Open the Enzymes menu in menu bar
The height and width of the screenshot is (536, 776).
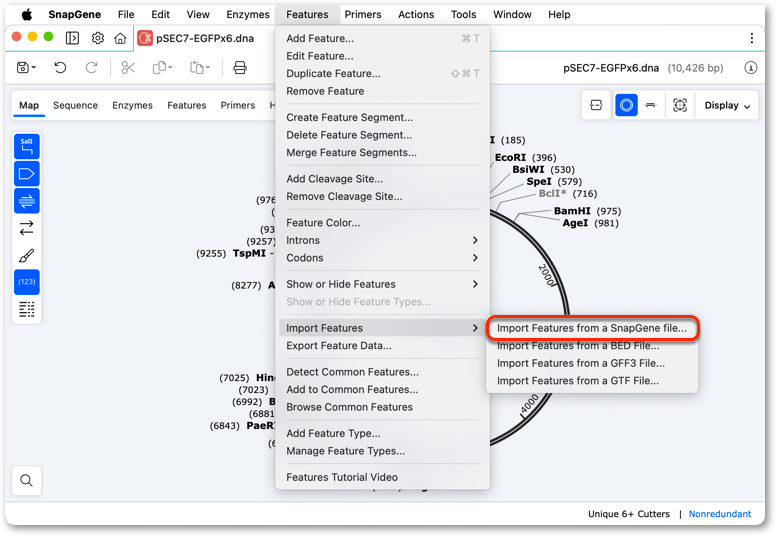[247, 14]
